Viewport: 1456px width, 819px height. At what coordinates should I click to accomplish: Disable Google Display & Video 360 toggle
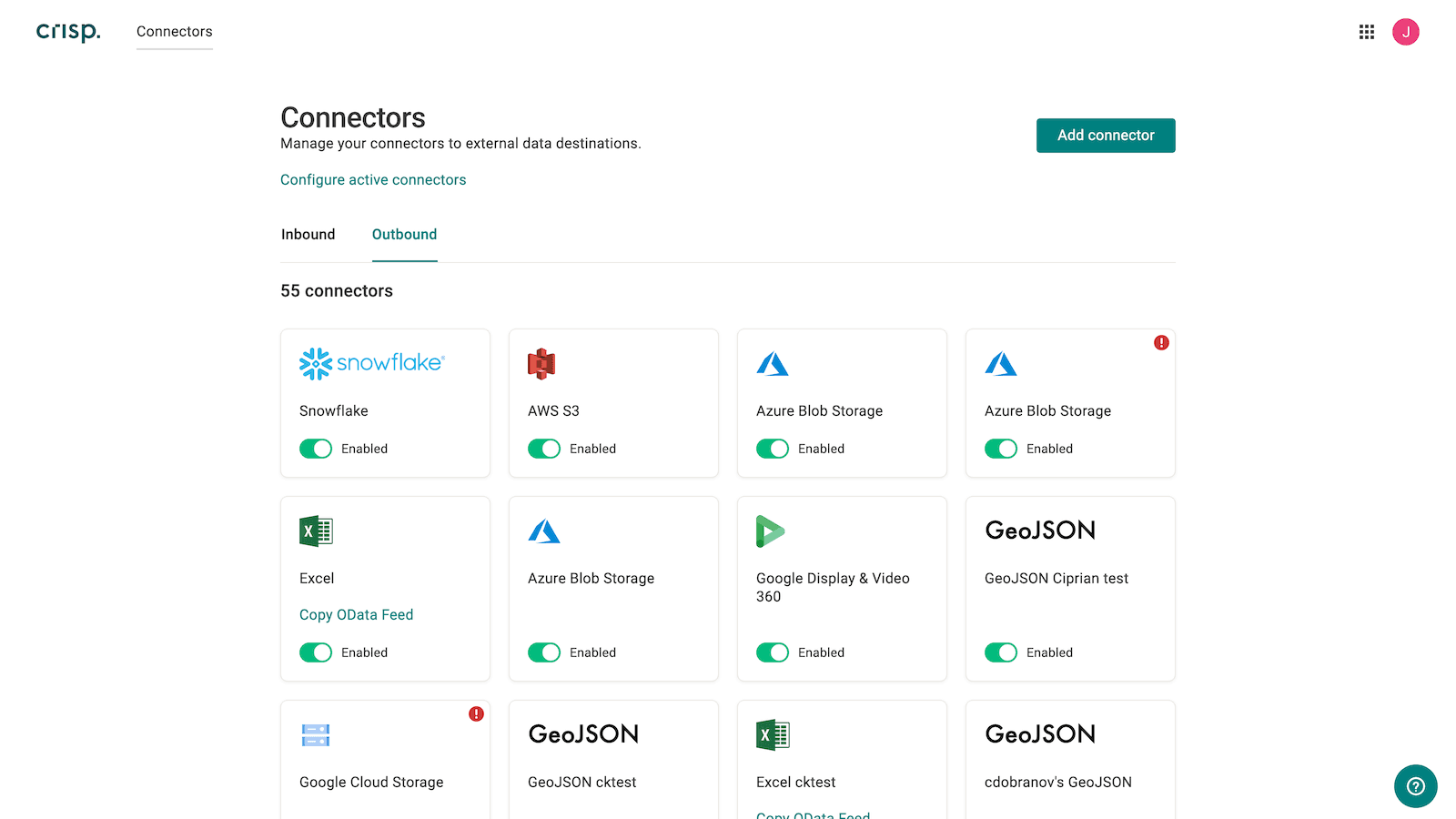(772, 652)
